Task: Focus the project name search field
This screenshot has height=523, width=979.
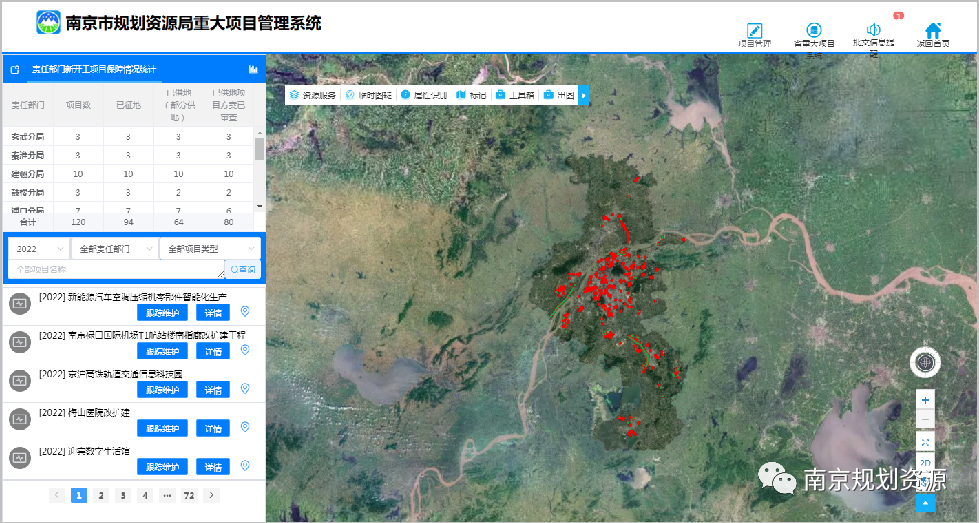Action: (x=116, y=269)
